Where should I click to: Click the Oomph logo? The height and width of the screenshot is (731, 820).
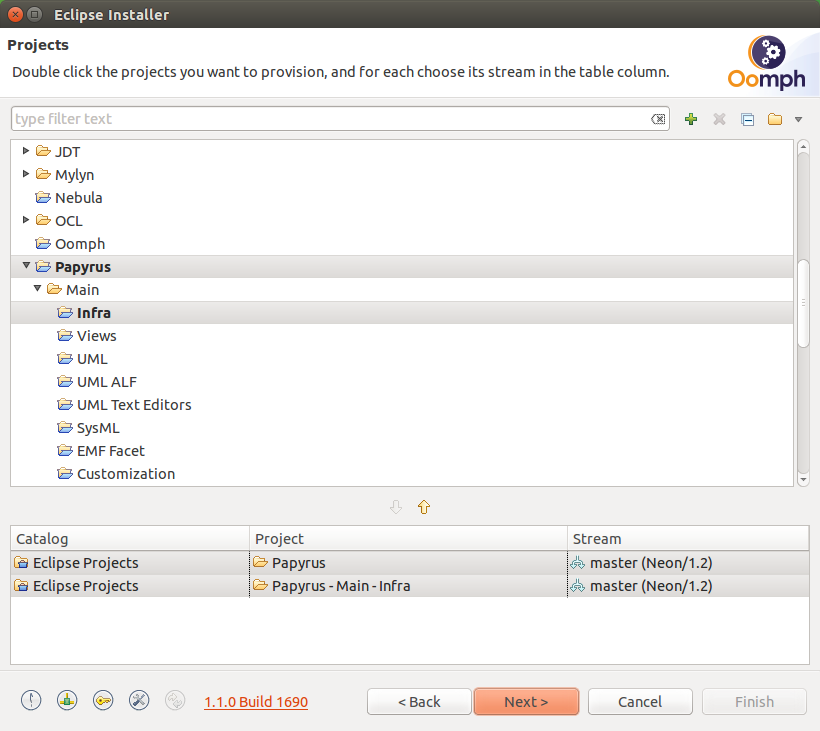pyautogui.click(x=767, y=63)
